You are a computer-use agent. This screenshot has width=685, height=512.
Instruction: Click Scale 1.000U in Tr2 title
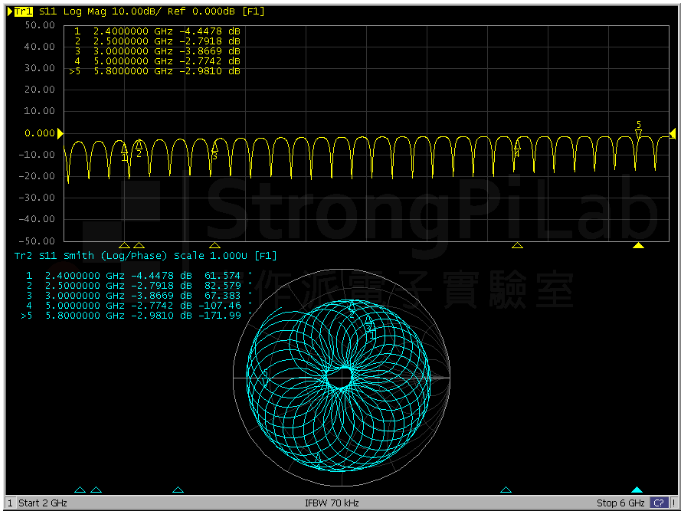(212, 256)
